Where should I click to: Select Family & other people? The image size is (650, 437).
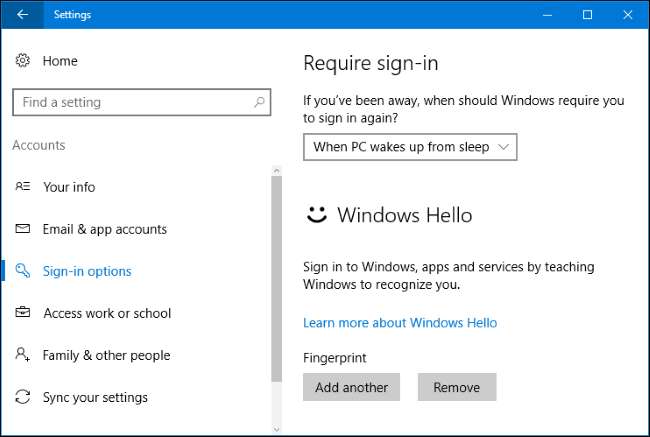click(106, 355)
